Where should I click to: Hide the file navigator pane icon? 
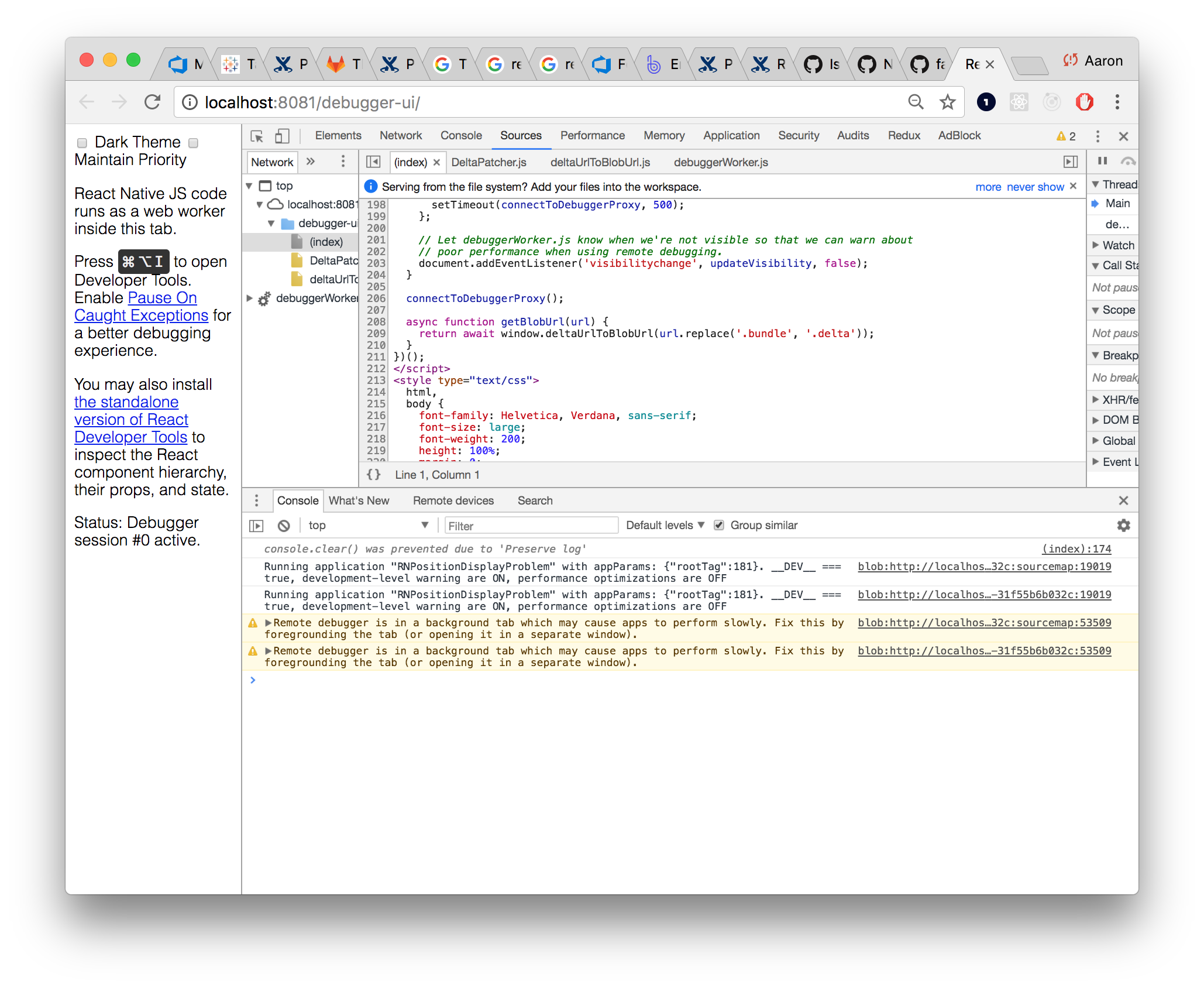point(373,162)
